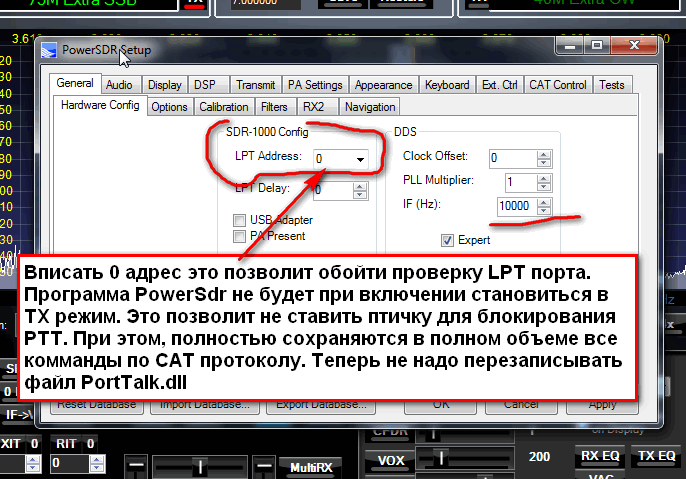Viewport: 686px width, 479px height.
Task: Select the Options sub-tab
Action: click(169, 107)
